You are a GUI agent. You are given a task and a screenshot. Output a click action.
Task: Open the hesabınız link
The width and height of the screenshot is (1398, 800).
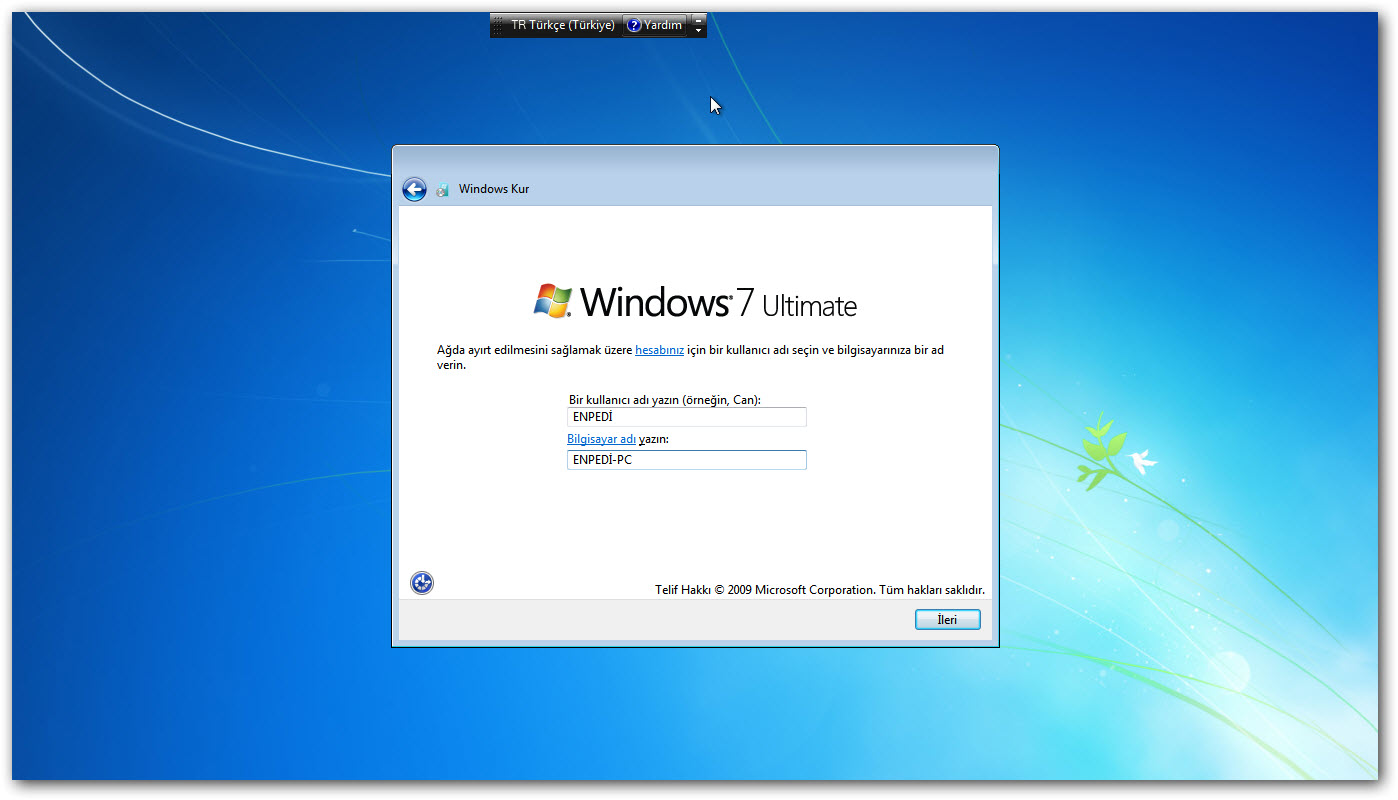[x=659, y=350]
